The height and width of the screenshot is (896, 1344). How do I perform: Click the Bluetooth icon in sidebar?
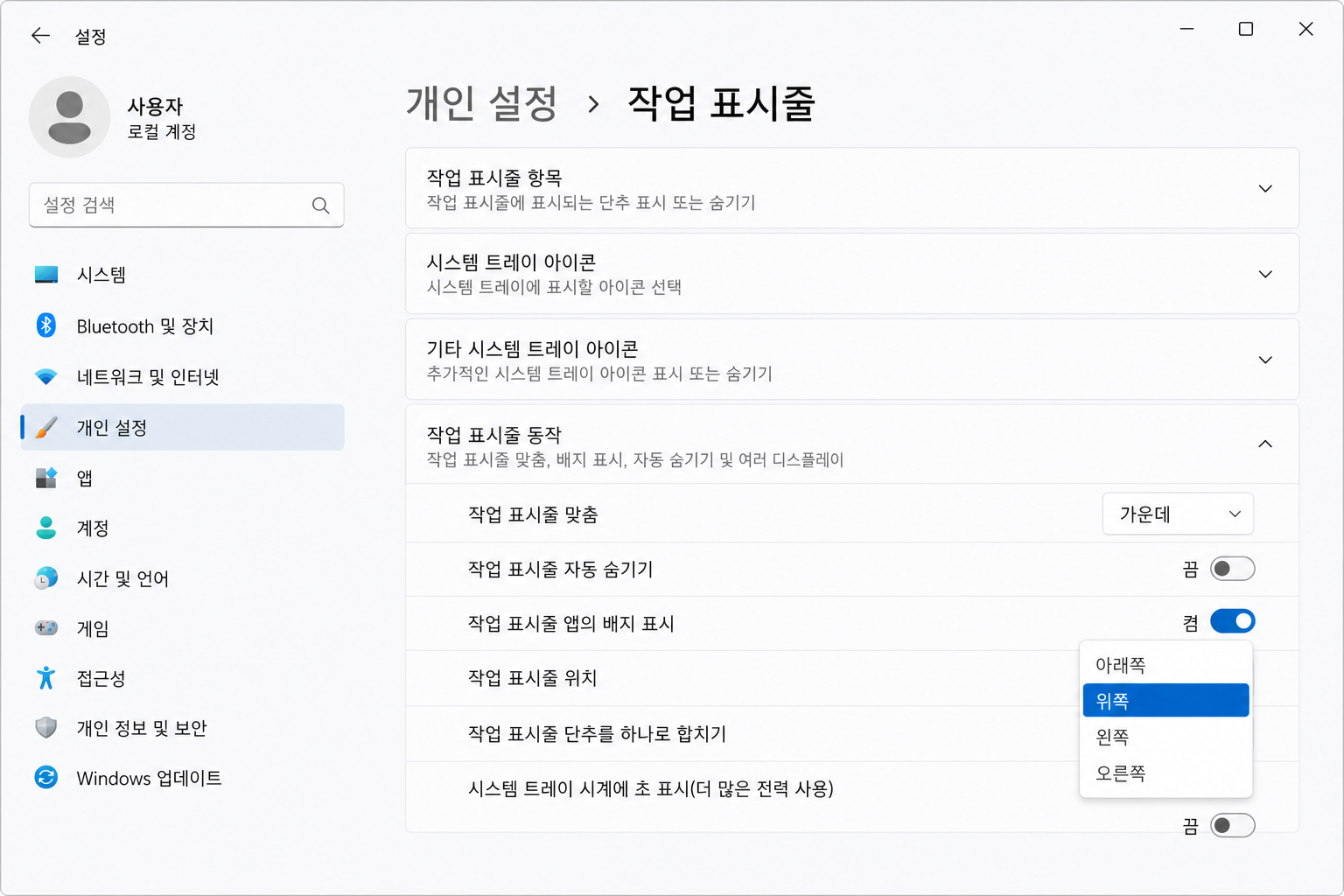[x=46, y=325]
